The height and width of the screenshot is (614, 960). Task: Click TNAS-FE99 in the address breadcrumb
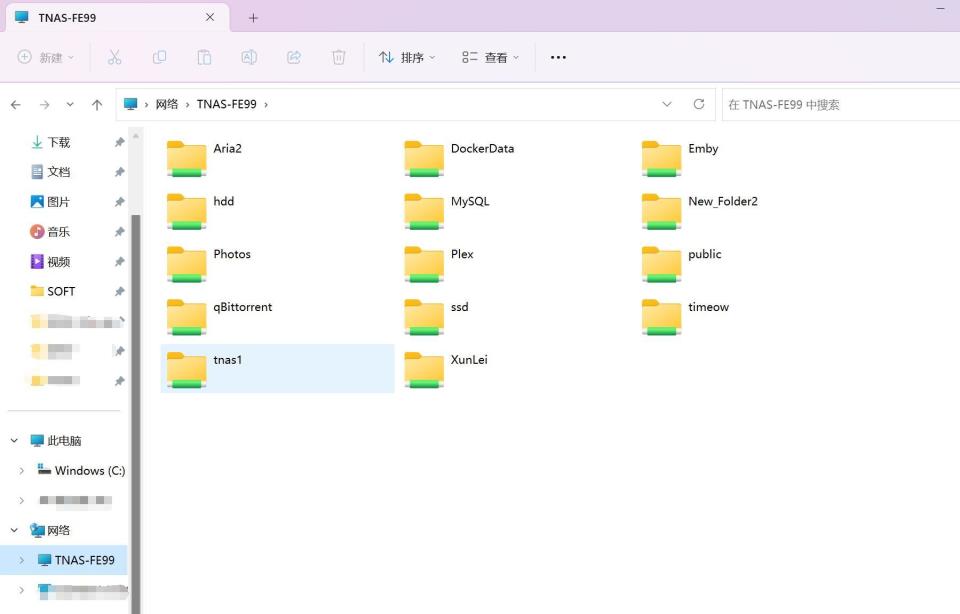click(x=227, y=104)
